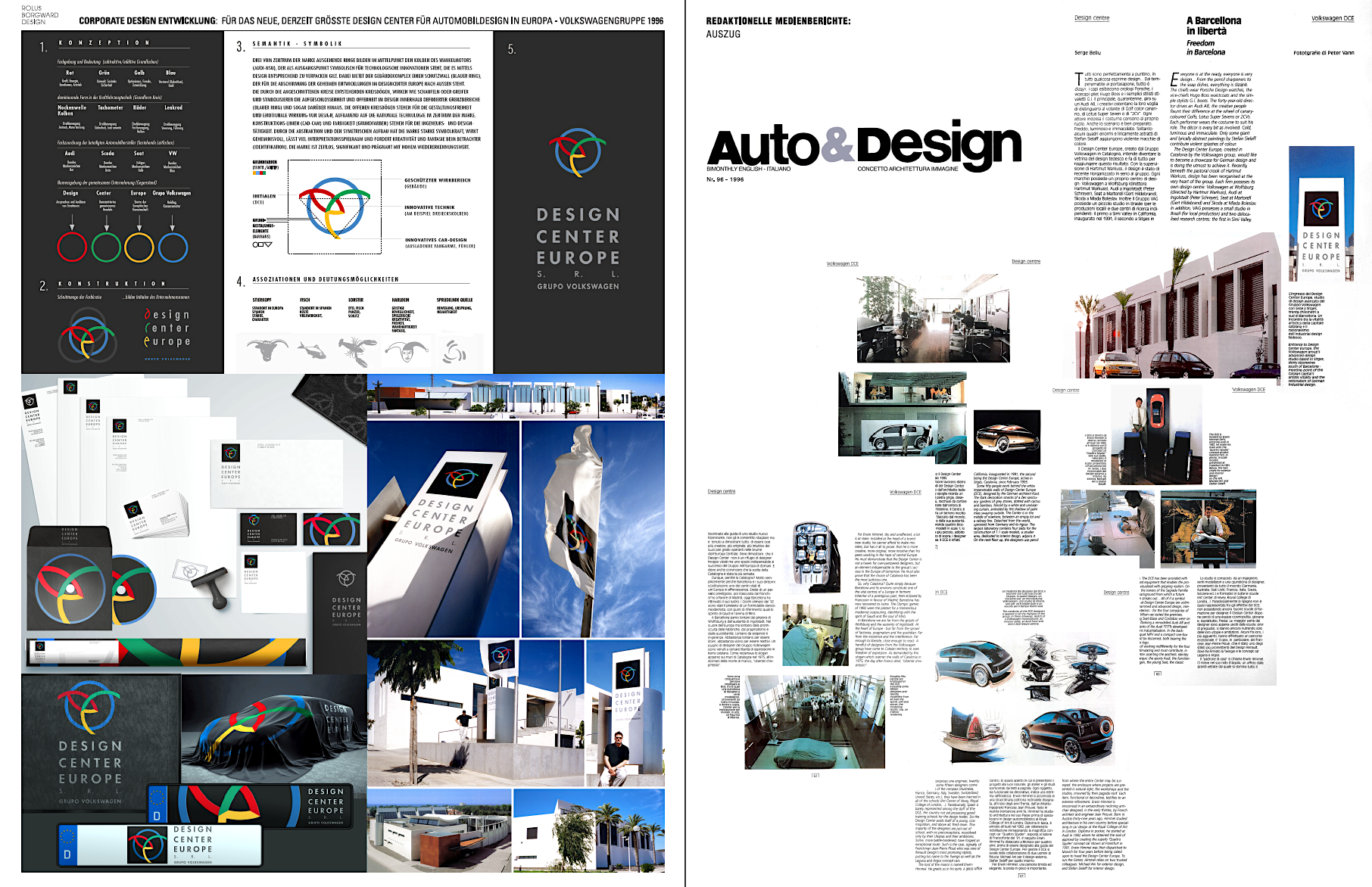Click the 'GESCHÜTZTER WIRKBEREICH' diagram label
Image resolution: width=1372 pixels, height=887 pixels.
(x=438, y=181)
